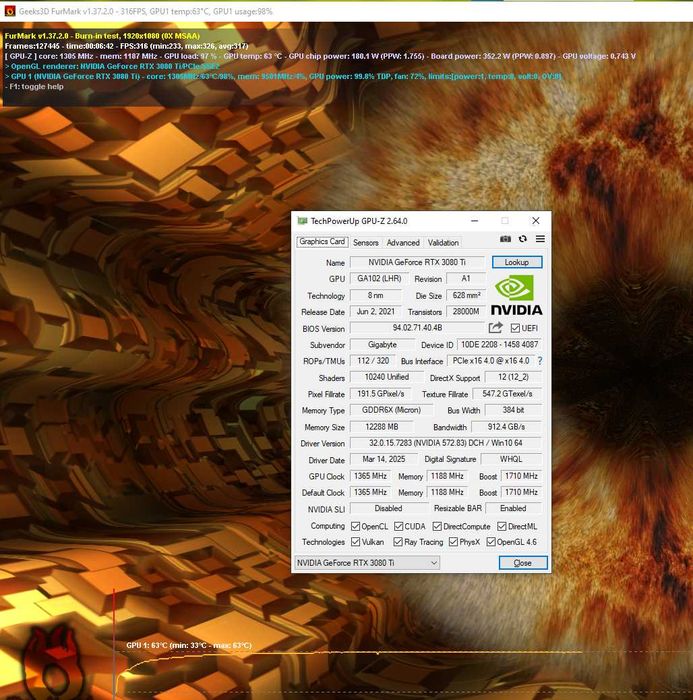The height and width of the screenshot is (700, 693).
Task: Click the Technology 8 nm value
Action: point(376,295)
